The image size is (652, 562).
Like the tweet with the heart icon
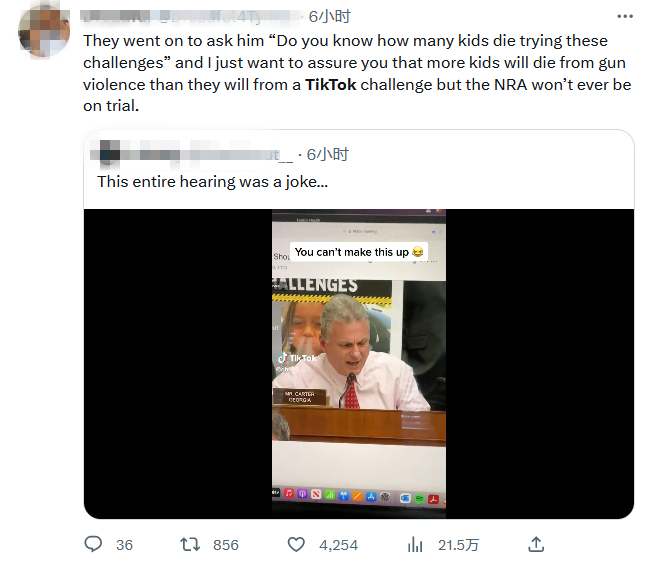[296, 544]
